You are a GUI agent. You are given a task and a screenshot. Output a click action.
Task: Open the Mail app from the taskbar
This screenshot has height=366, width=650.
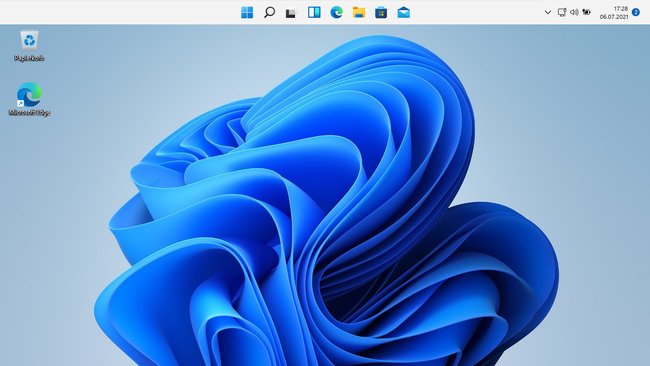pos(403,12)
